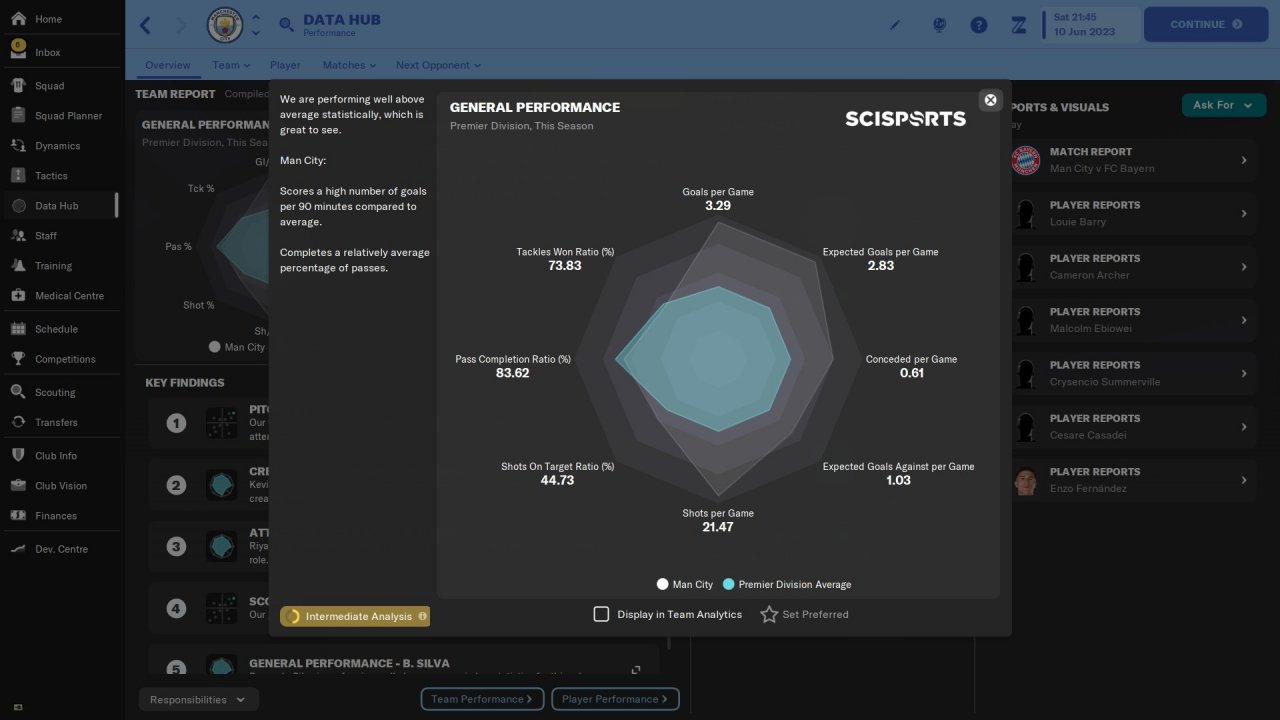Image resolution: width=1280 pixels, height=720 pixels.
Task: Open the Finances sidebar icon
Action: 18,516
